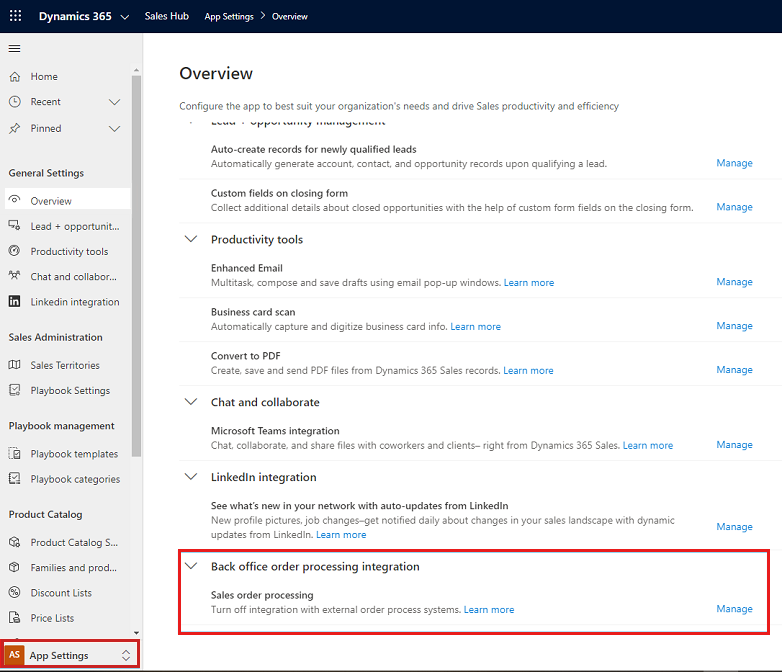Click the Sales Territories map icon
The image size is (782, 672).
tap(14, 365)
